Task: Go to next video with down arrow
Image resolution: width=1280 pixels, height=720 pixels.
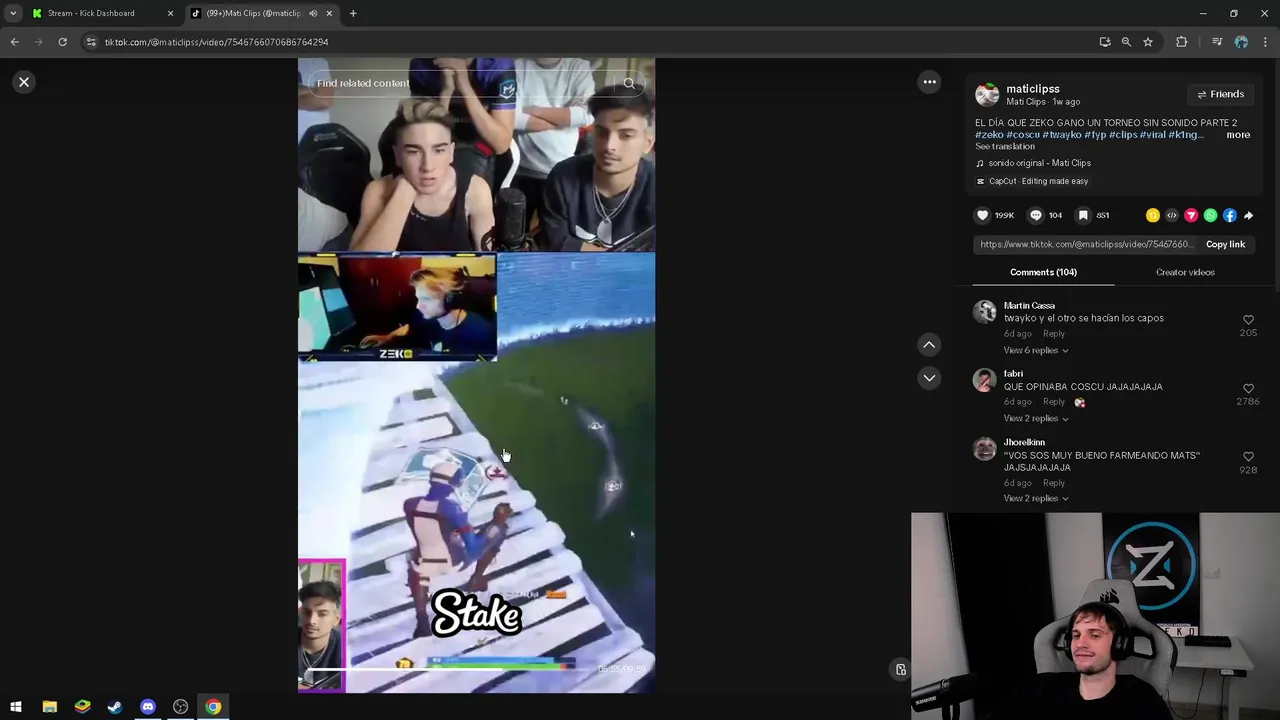Action: tap(929, 378)
